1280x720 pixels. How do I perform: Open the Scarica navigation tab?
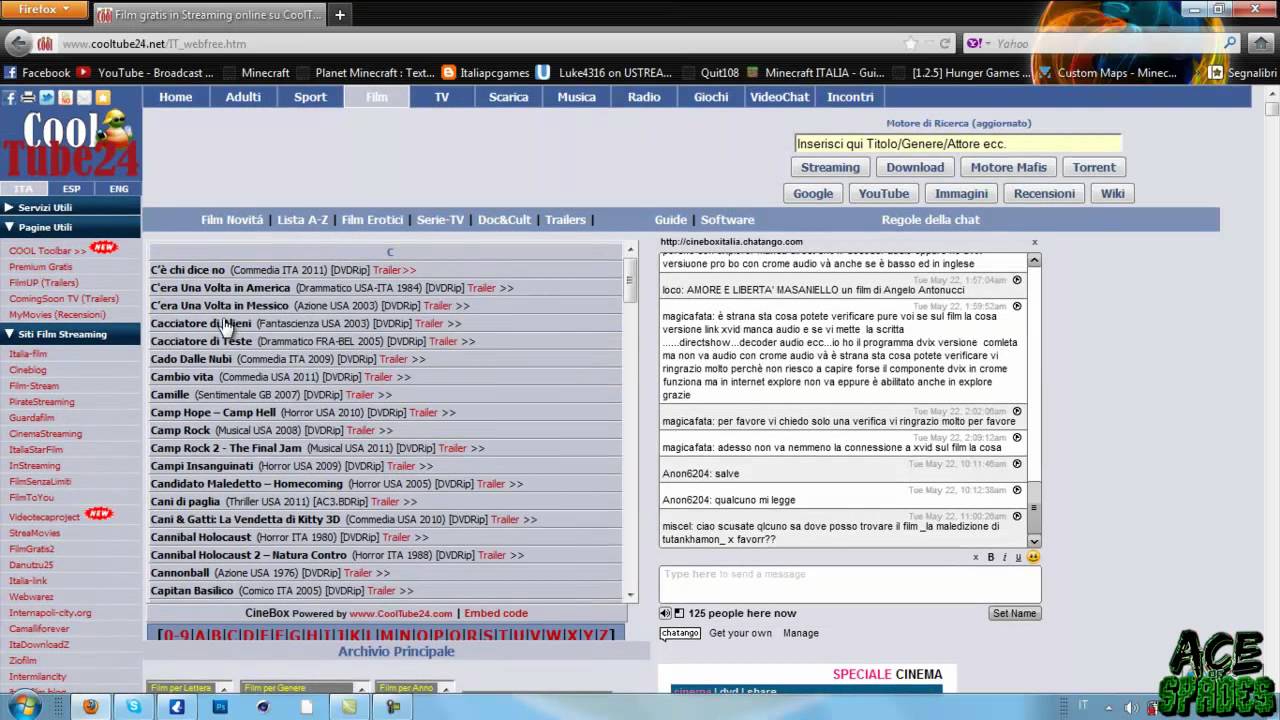[508, 97]
